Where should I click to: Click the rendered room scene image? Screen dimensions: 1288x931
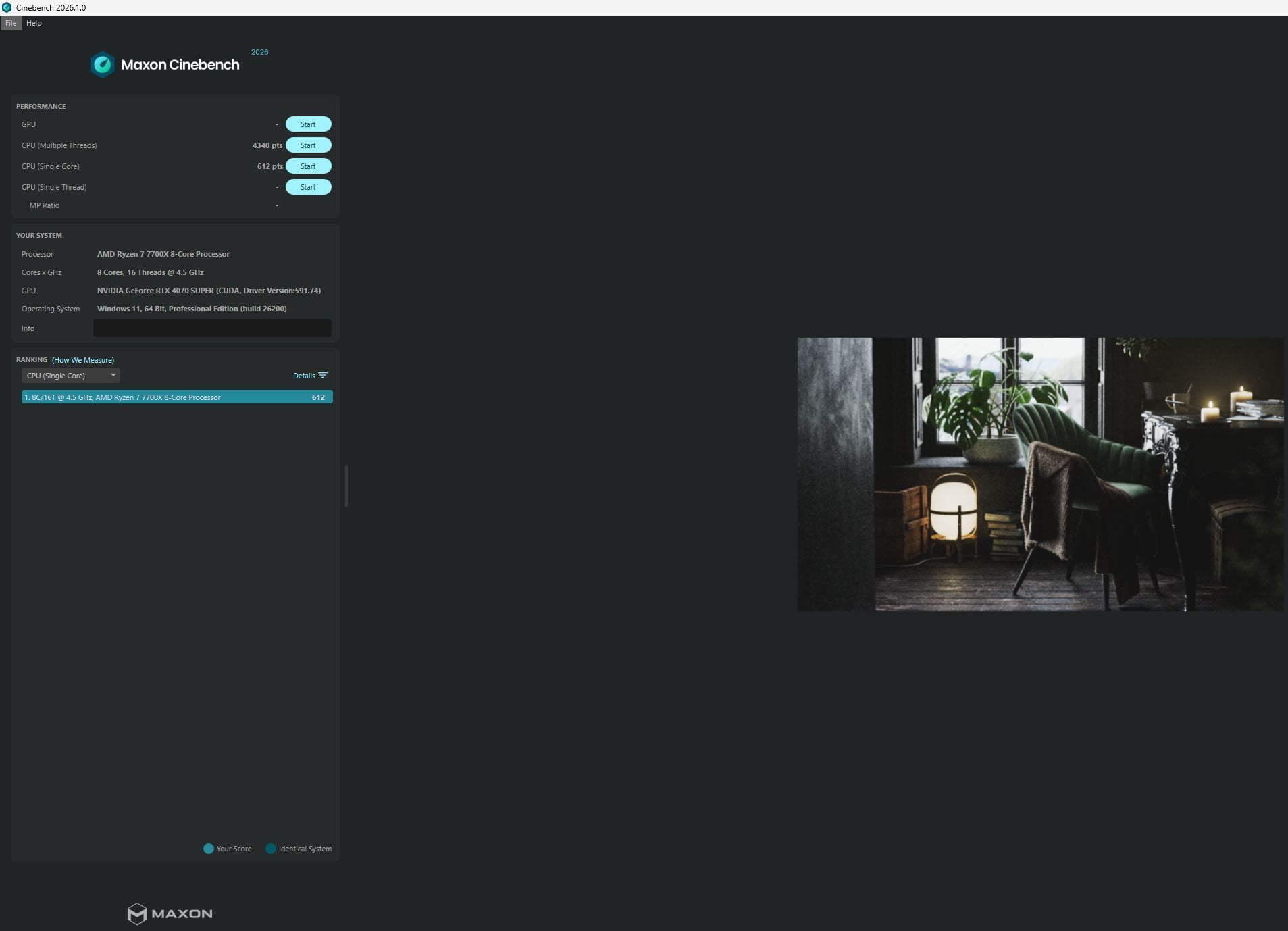click(1040, 474)
